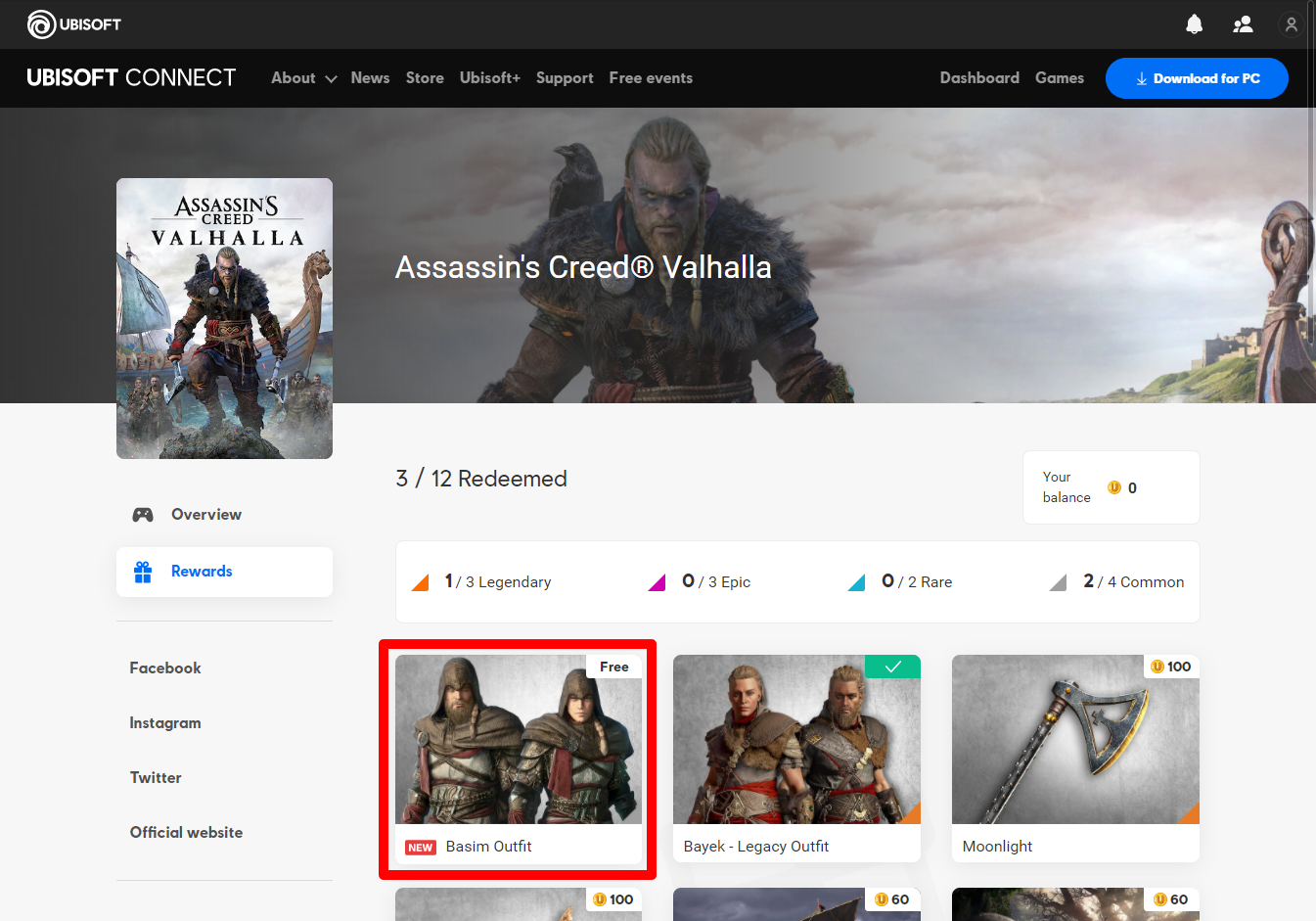This screenshot has height=921, width=1316.
Task: Click the 100 coin price on Moonlight
Action: [1171, 667]
